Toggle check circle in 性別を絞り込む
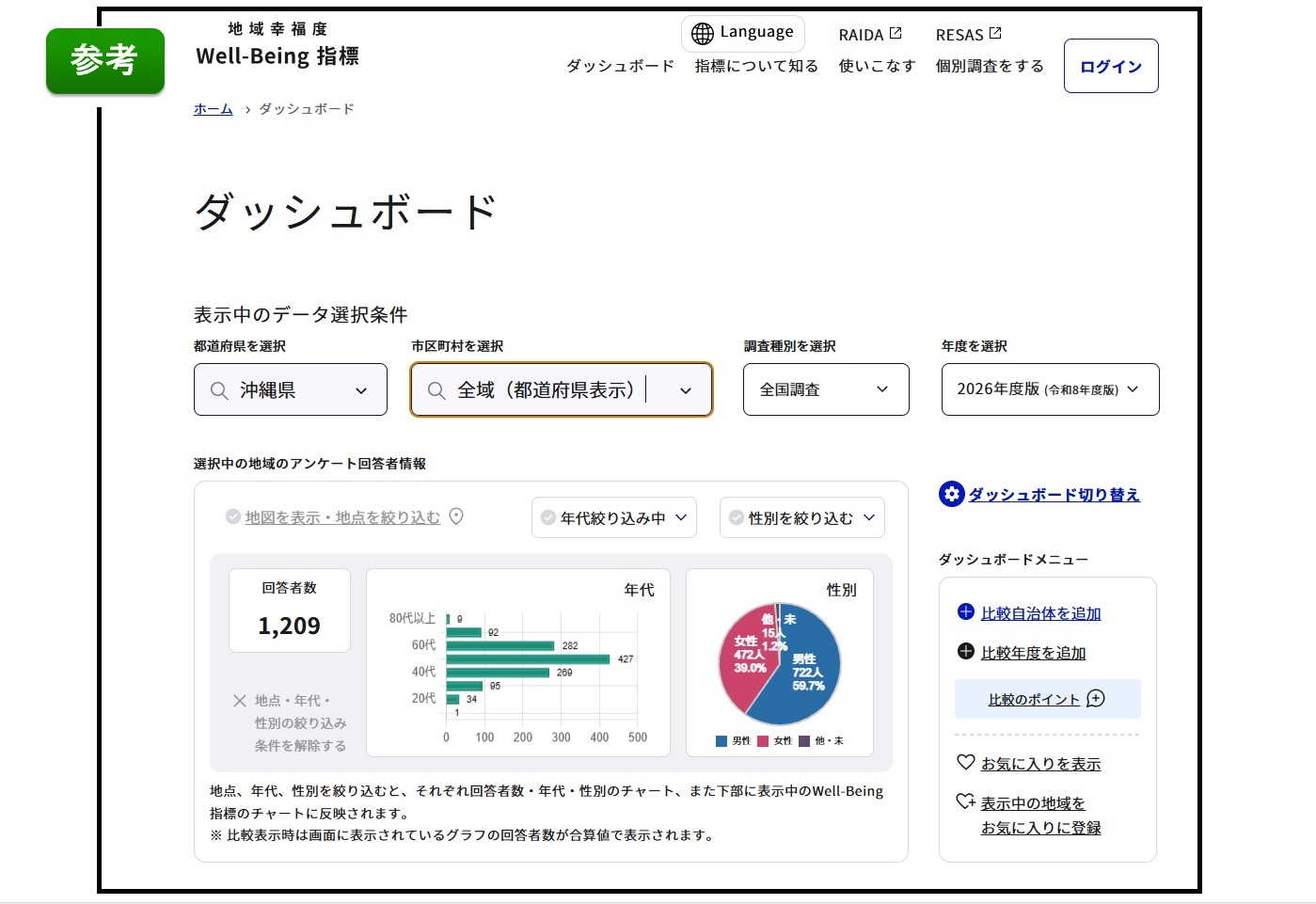The width and height of the screenshot is (1316, 904). (x=737, y=517)
